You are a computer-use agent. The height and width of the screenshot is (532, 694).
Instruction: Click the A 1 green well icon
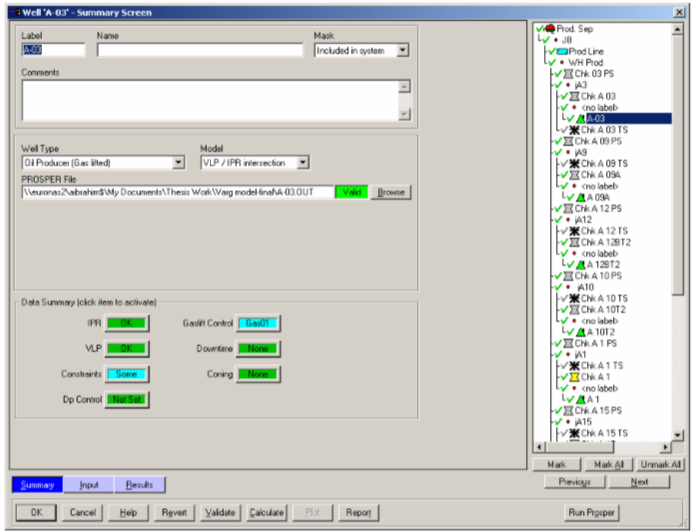(x=581, y=400)
